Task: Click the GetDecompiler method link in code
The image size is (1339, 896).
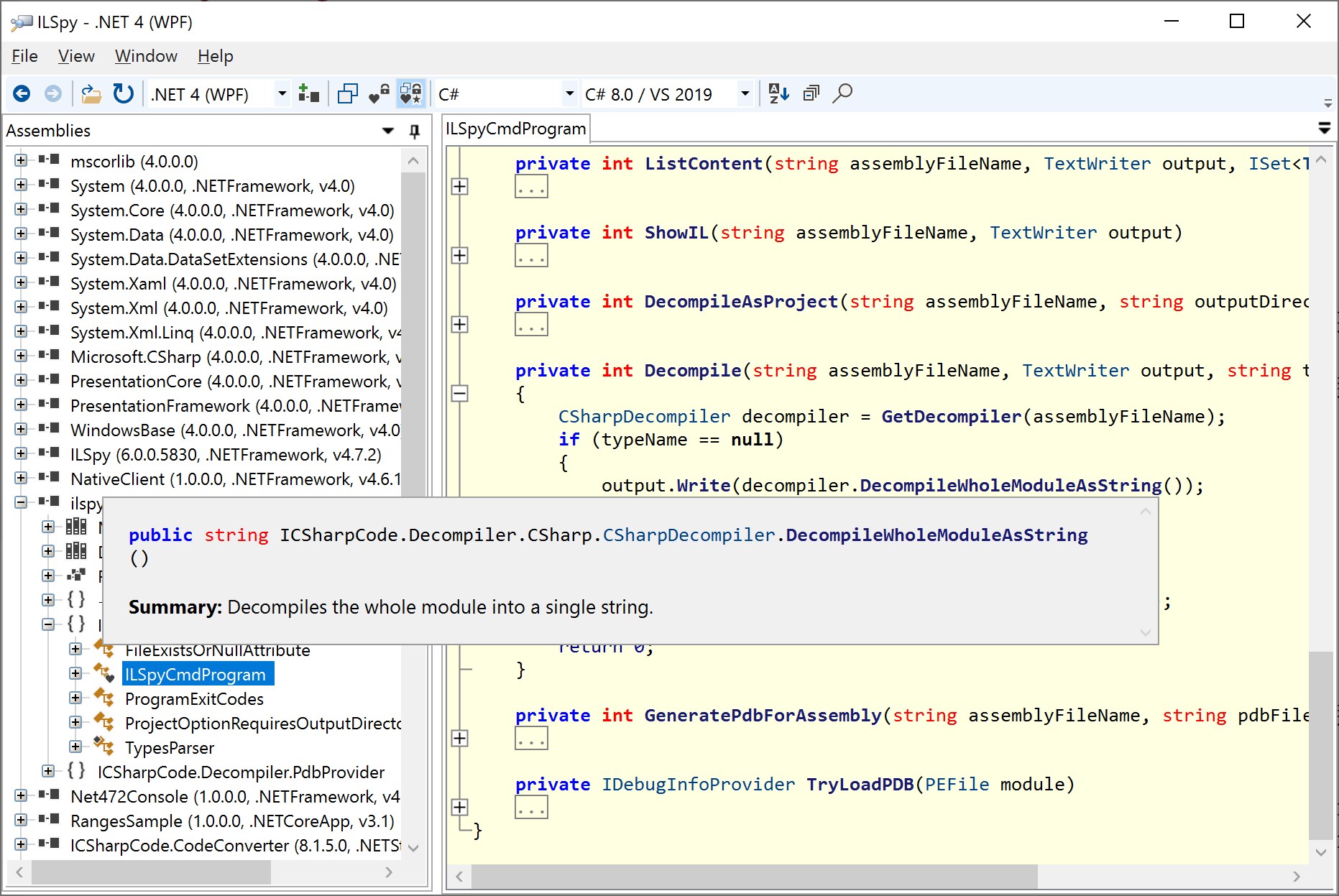Action: click(951, 417)
